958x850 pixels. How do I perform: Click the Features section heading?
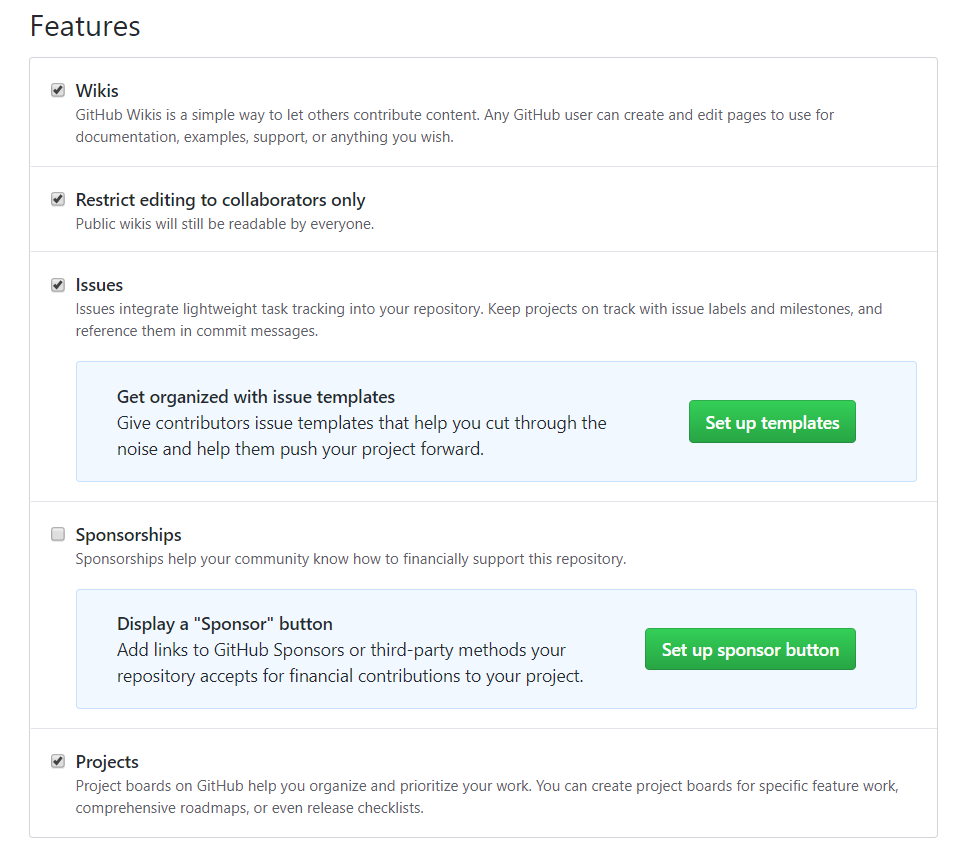[85, 26]
